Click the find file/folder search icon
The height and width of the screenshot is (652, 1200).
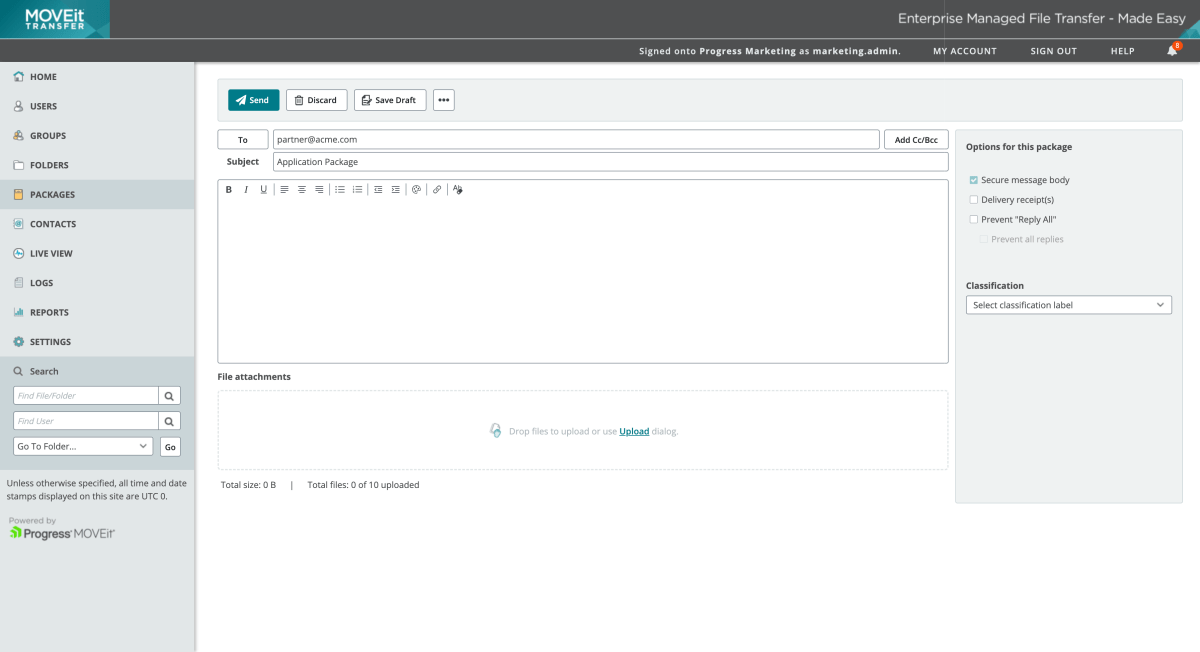pyautogui.click(x=170, y=396)
